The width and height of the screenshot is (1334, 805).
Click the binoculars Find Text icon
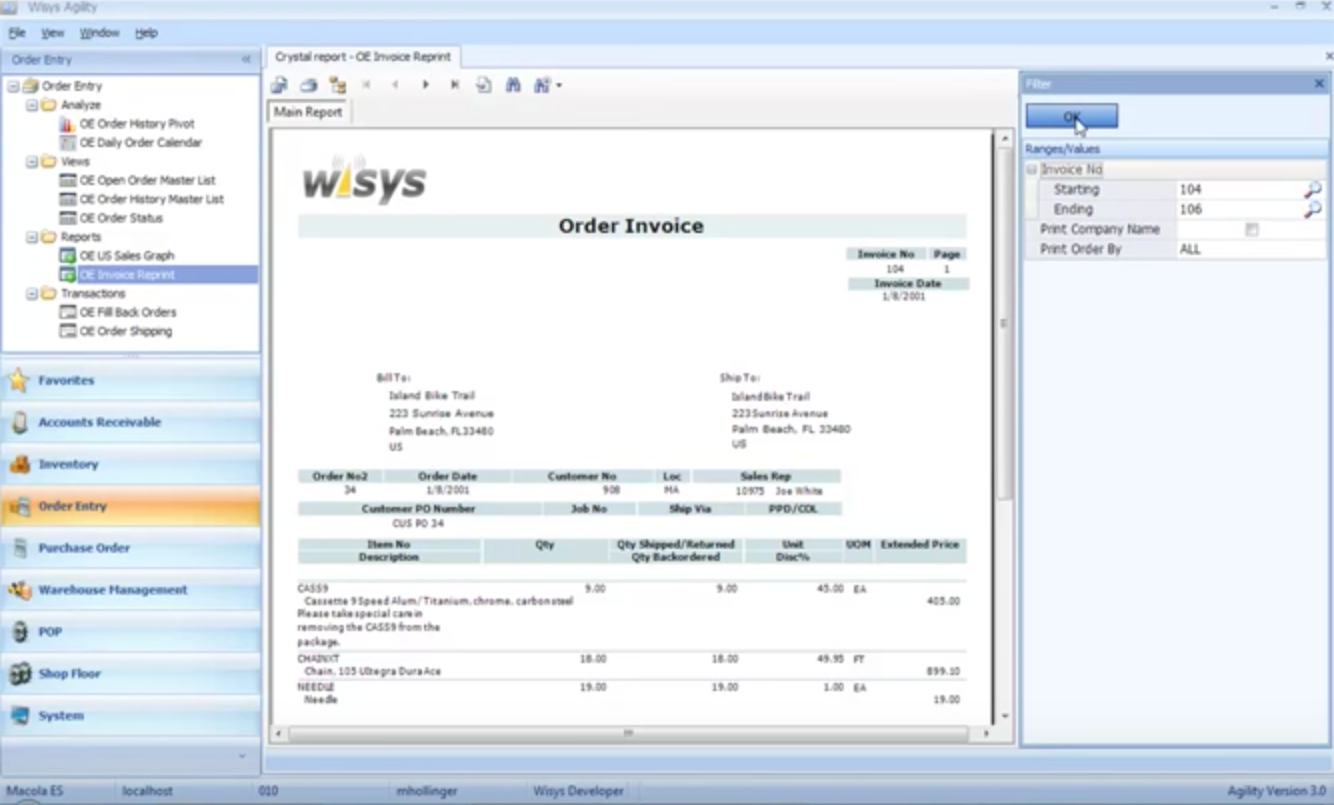pyautogui.click(x=513, y=85)
